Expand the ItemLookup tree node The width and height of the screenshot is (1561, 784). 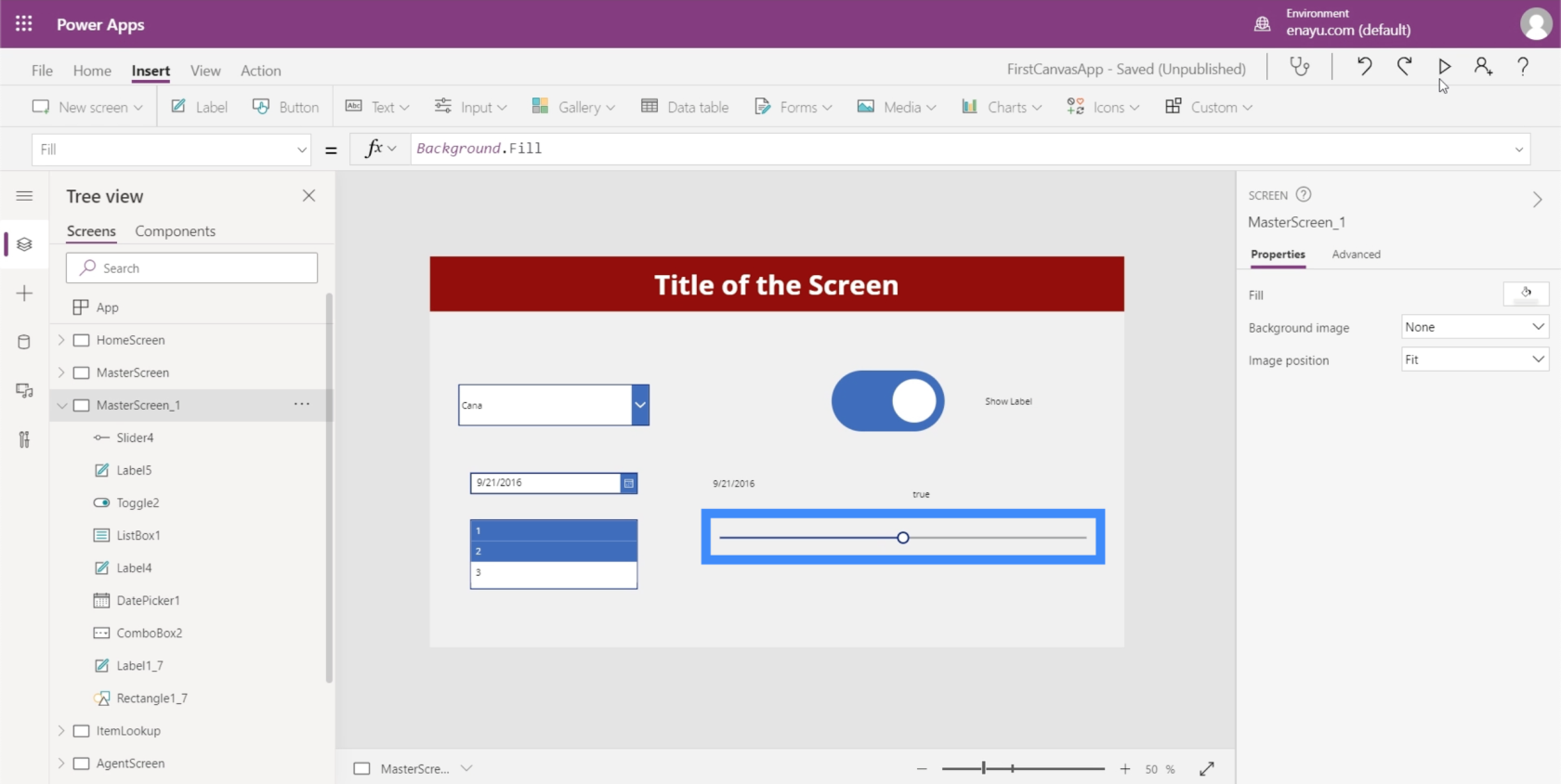[61, 731]
